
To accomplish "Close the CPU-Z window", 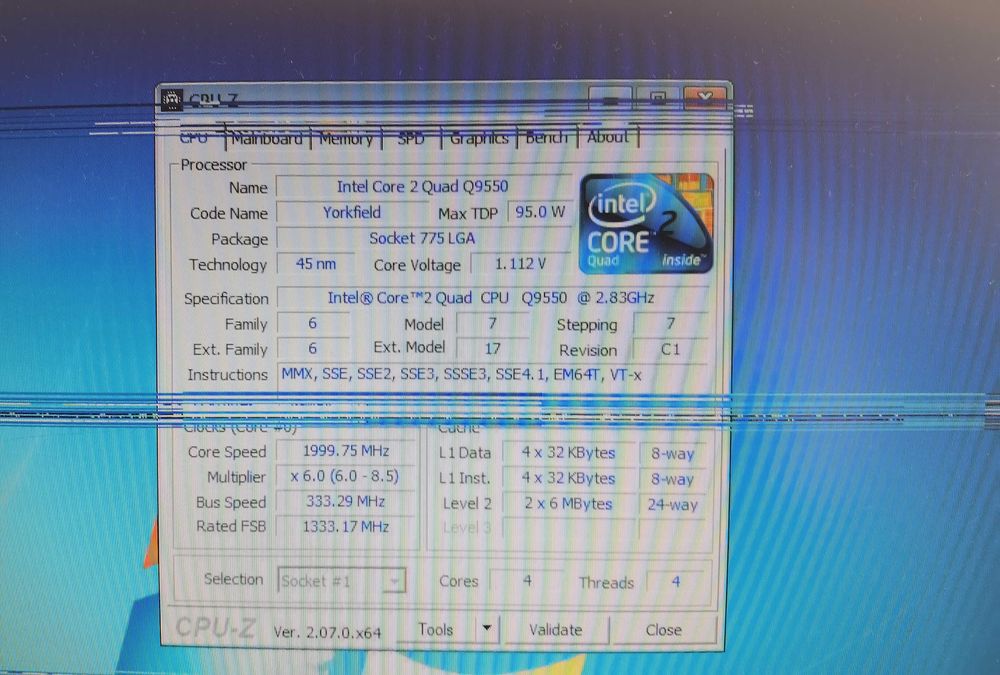I will pos(705,98).
